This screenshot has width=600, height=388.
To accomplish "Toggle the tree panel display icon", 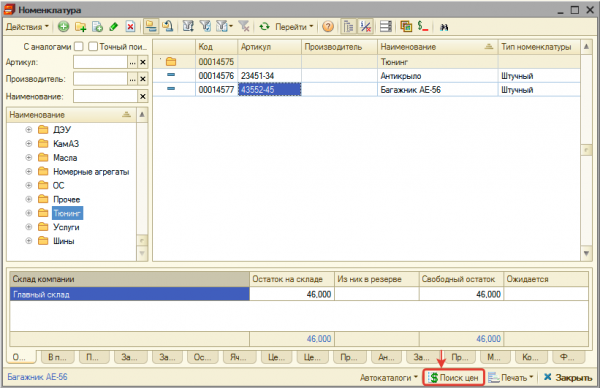I will (348, 26).
